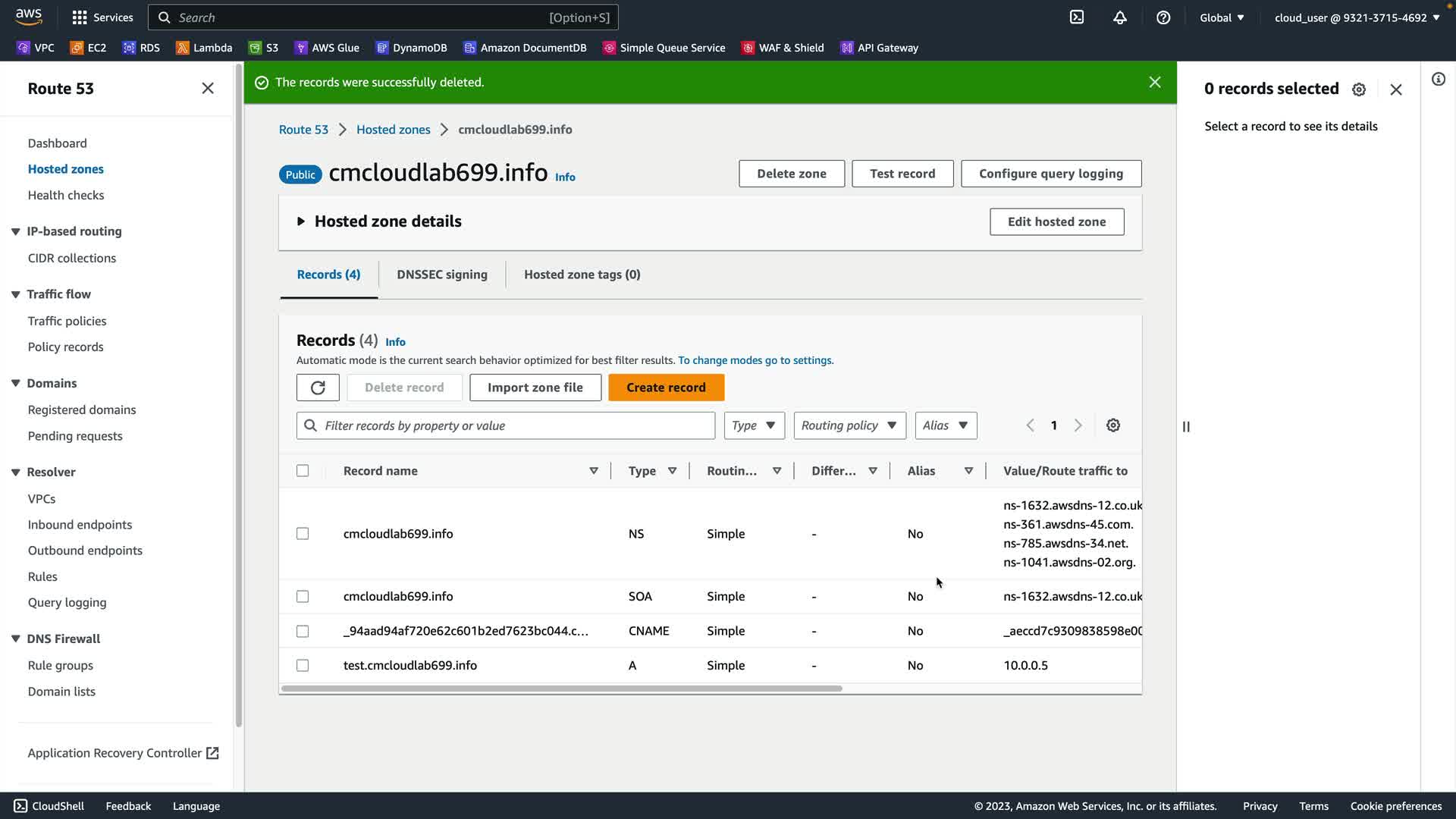Open the Services grid menu

tap(102, 17)
